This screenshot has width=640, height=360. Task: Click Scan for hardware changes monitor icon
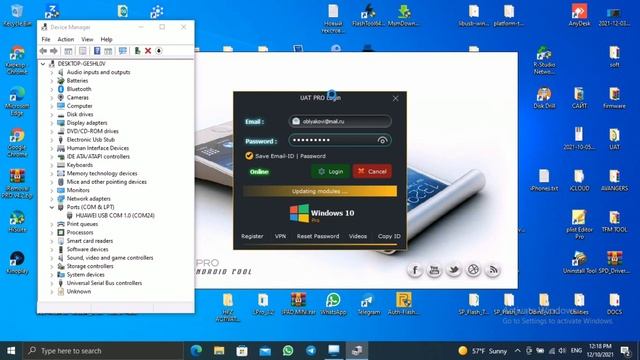pyautogui.click(x=123, y=51)
